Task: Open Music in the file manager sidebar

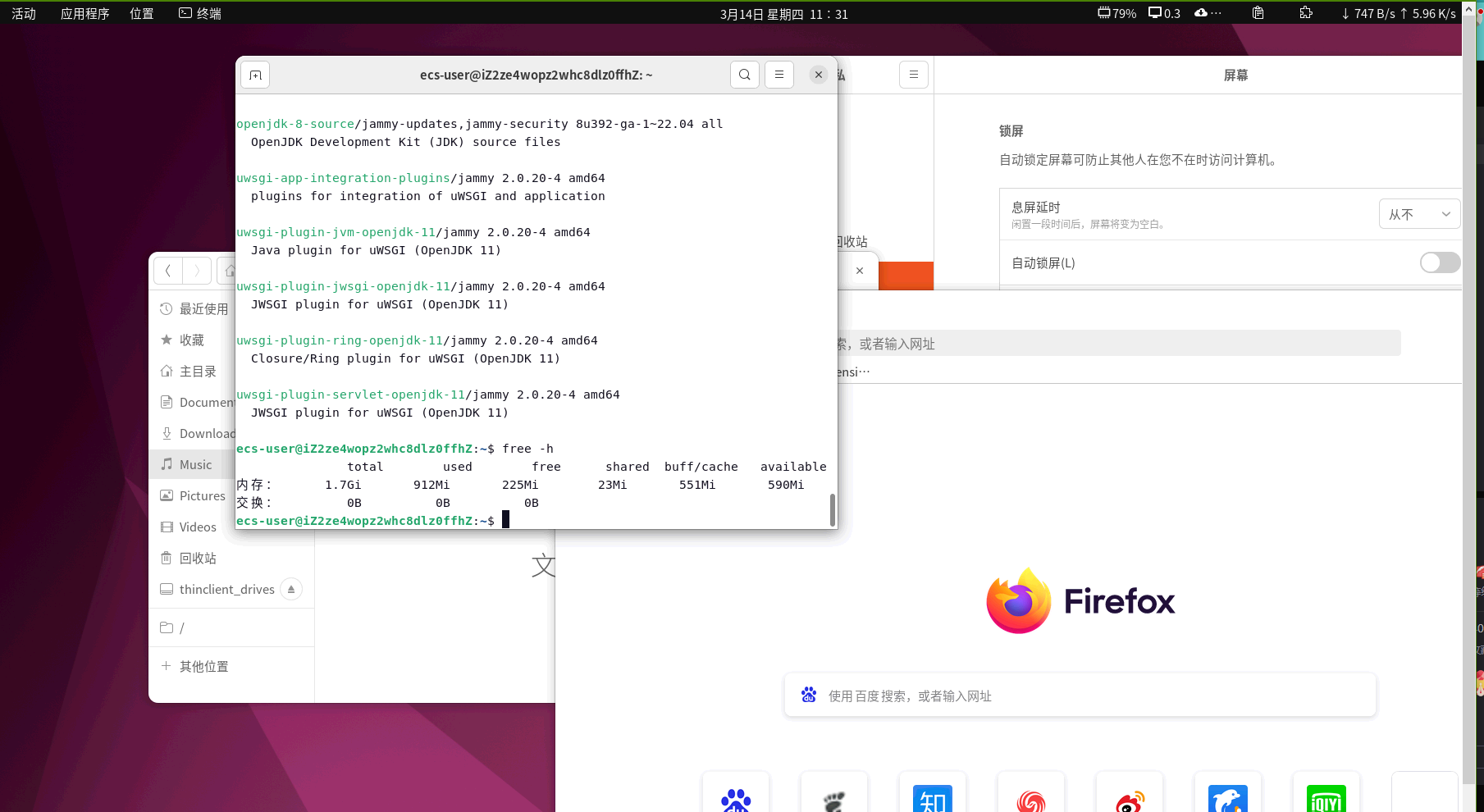Action: [x=194, y=464]
